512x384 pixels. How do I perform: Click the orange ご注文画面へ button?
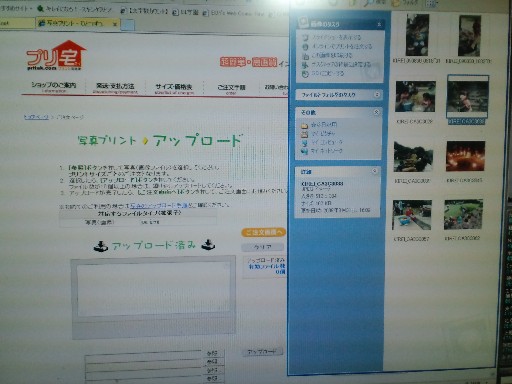point(263,232)
